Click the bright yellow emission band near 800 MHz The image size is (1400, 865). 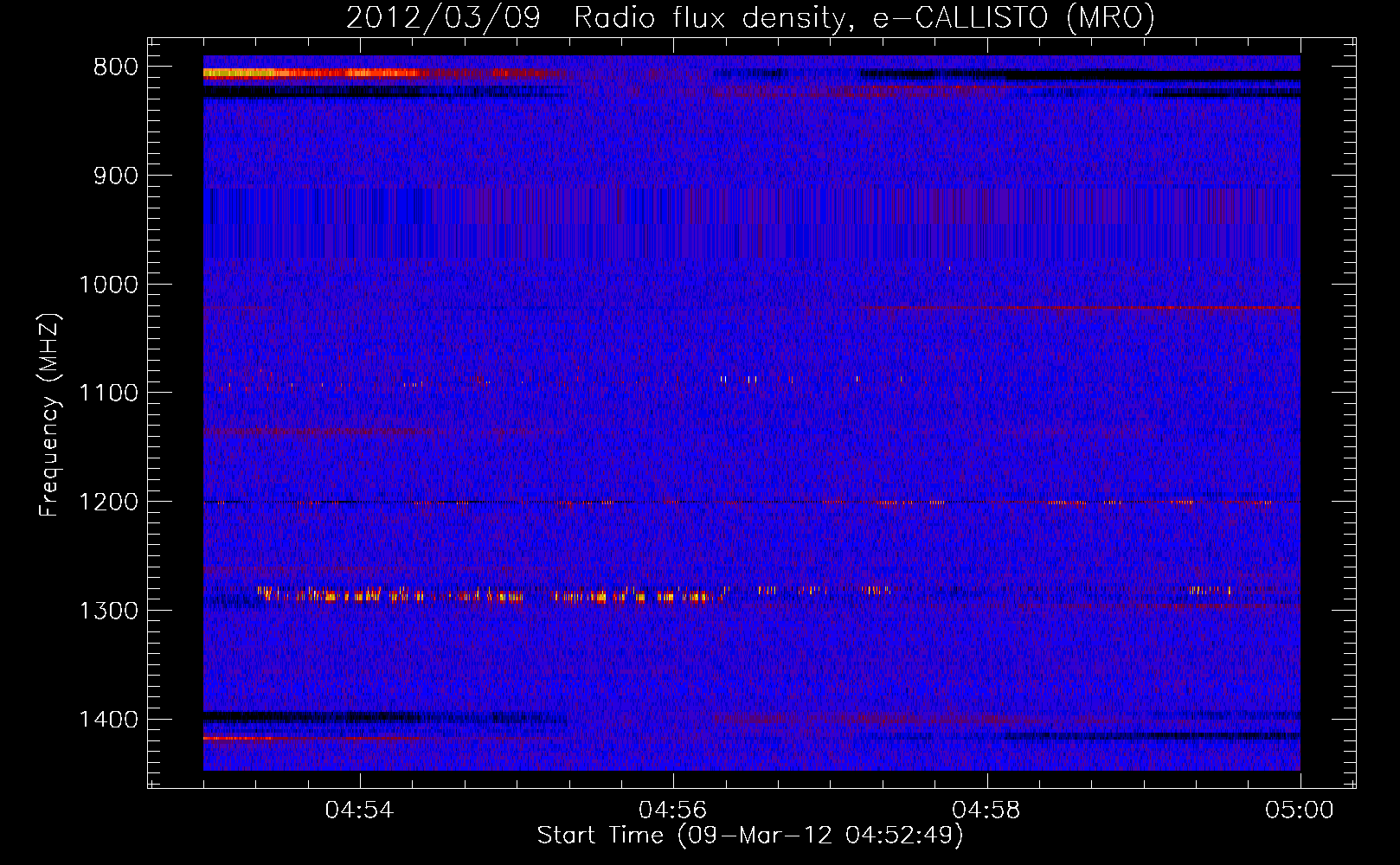point(311,74)
